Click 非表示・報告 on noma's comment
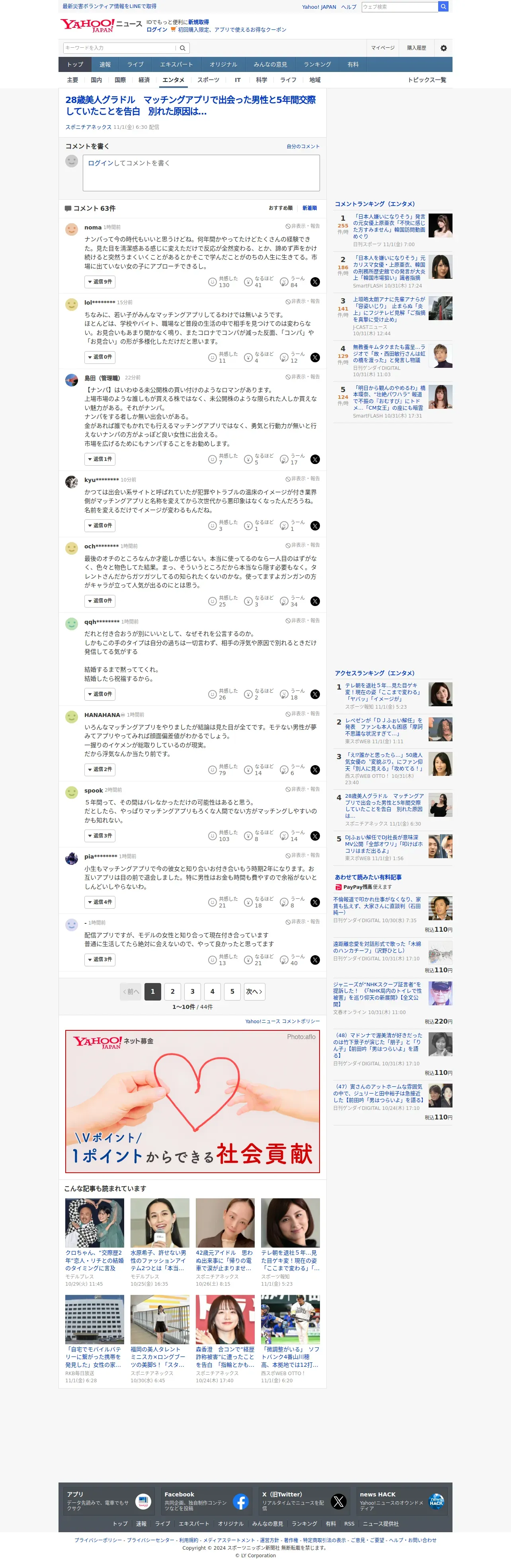The image size is (511, 1568). 303,226
